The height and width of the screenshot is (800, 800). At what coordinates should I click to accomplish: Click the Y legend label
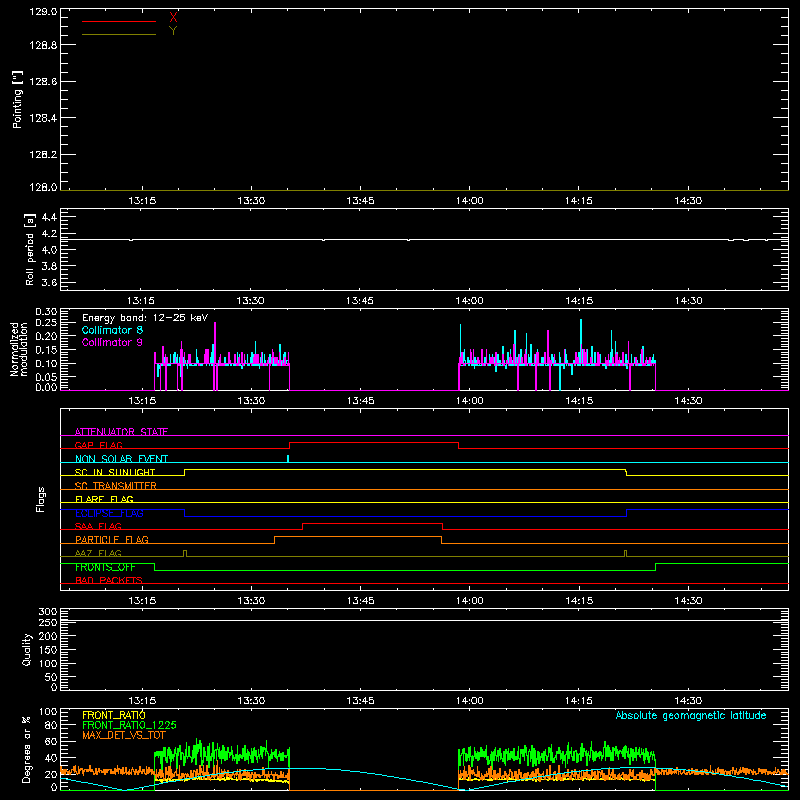click(x=173, y=31)
